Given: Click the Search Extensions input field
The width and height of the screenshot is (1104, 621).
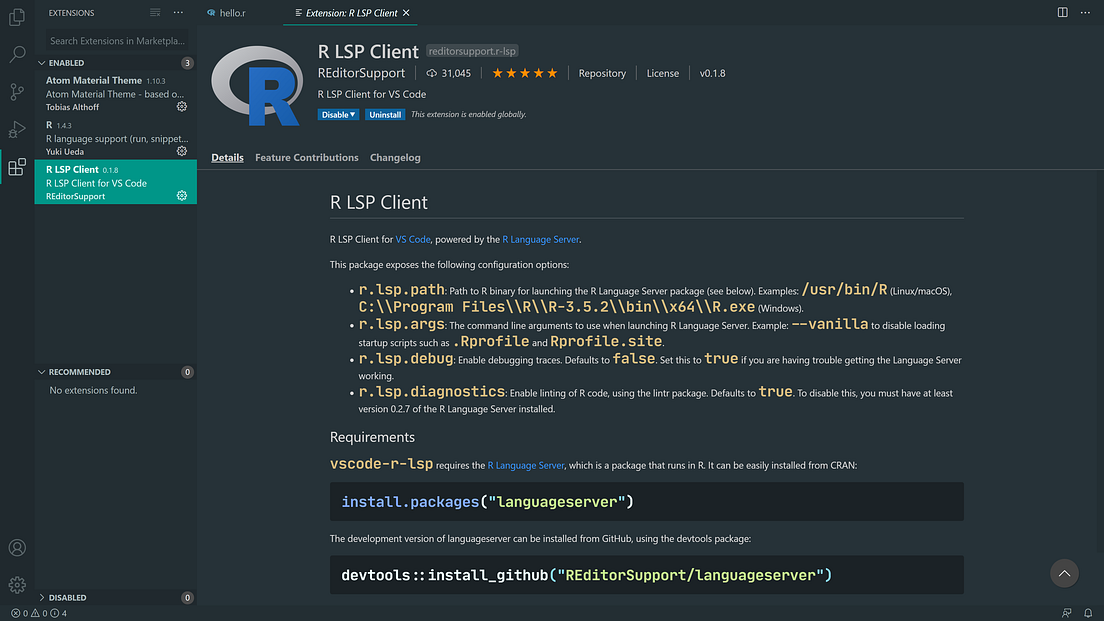Looking at the screenshot, I should [x=115, y=40].
